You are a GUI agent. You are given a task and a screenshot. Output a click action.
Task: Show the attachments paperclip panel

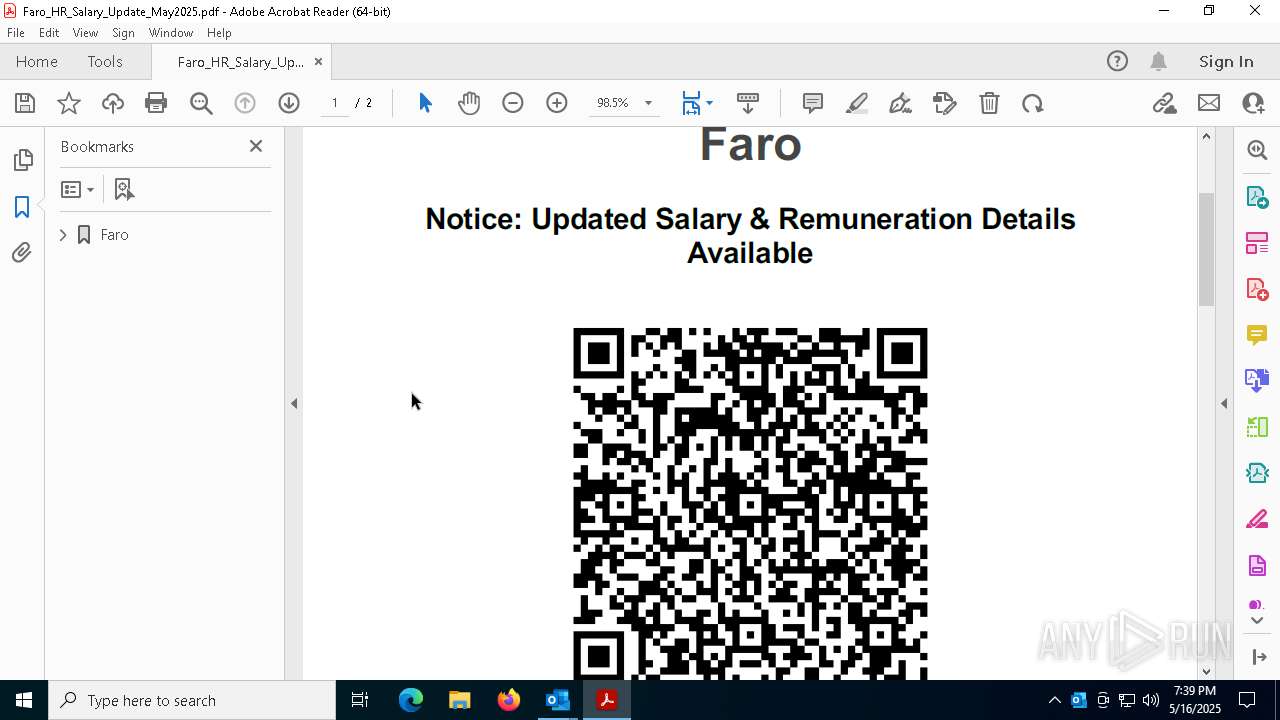(x=22, y=253)
